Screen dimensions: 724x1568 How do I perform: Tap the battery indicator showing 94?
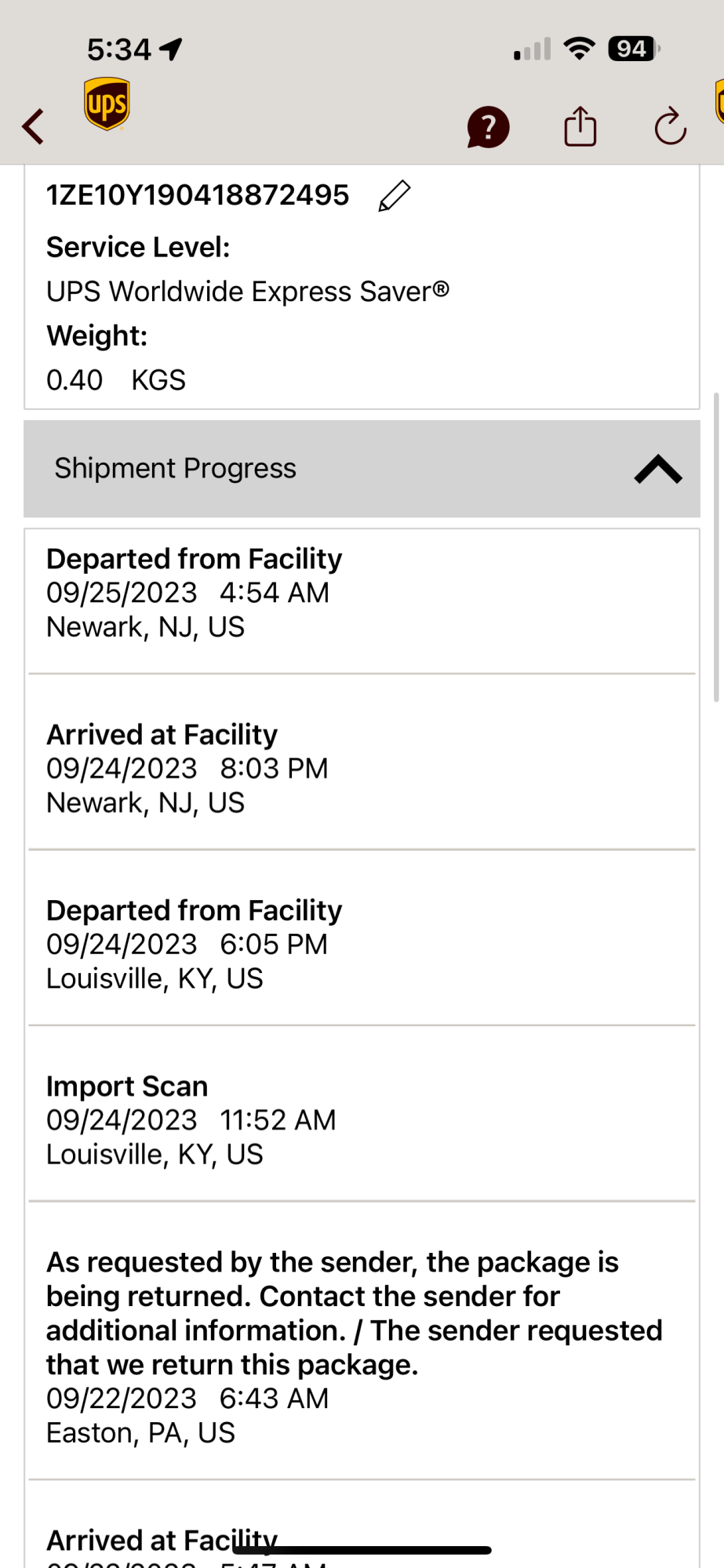(634, 49)
